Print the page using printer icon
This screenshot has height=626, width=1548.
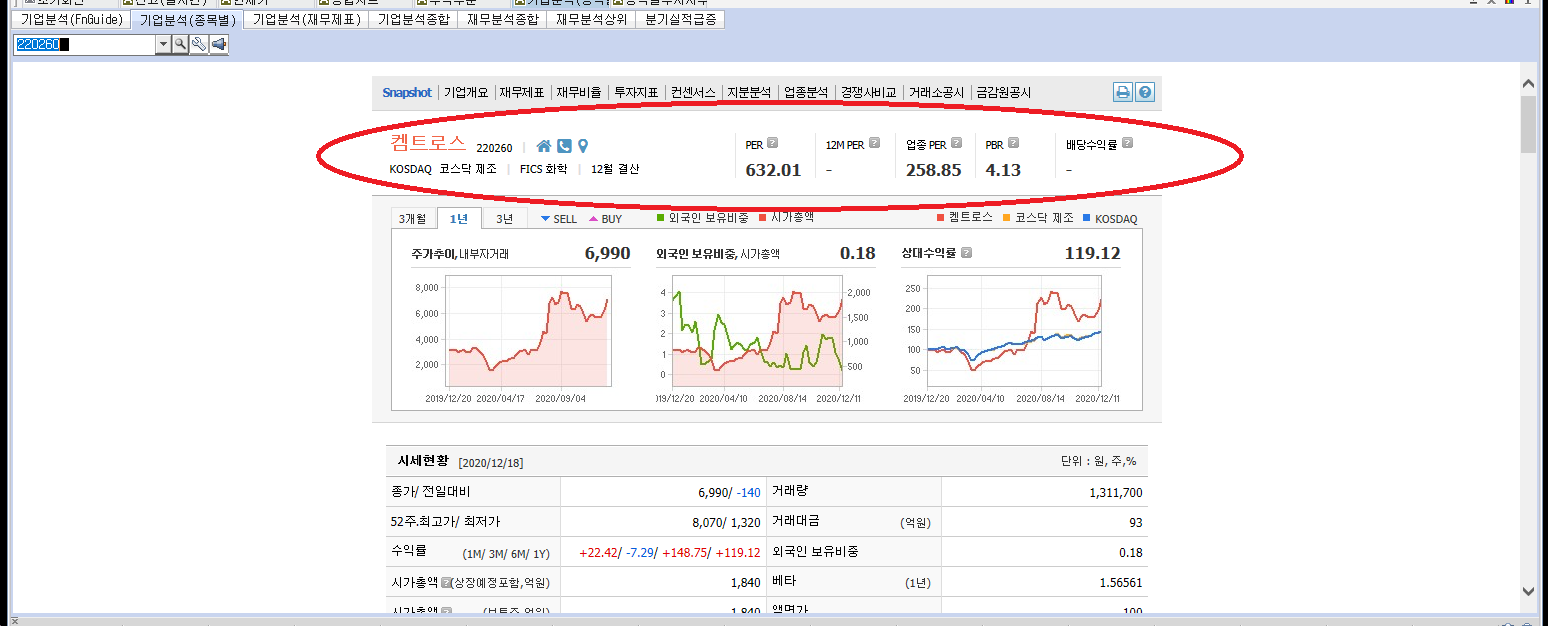[x=1123, y=92]
